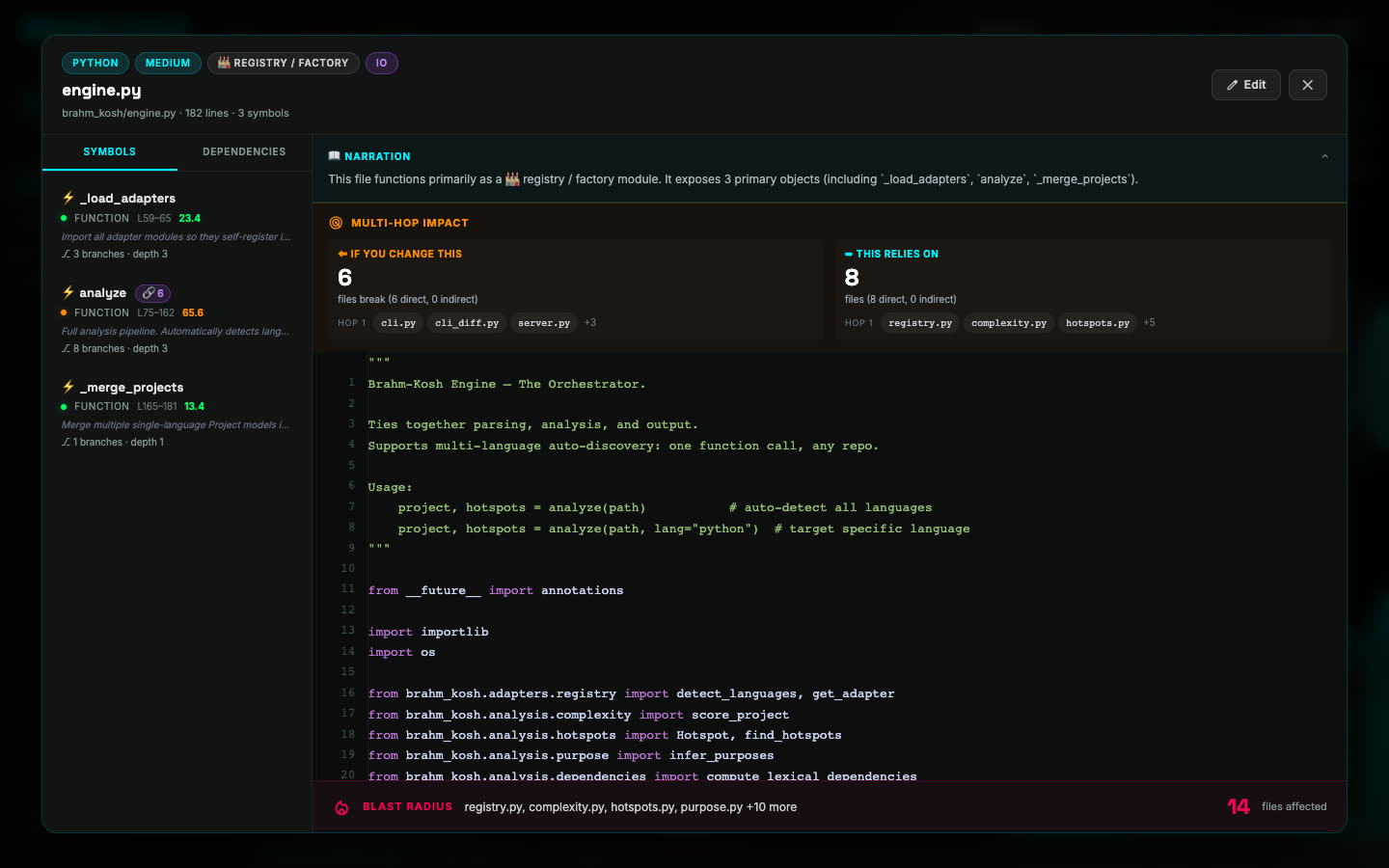Screen dimensions: 1389x868
Task: Open the hotspots.py file chip
Action: tap(1098, 323)
